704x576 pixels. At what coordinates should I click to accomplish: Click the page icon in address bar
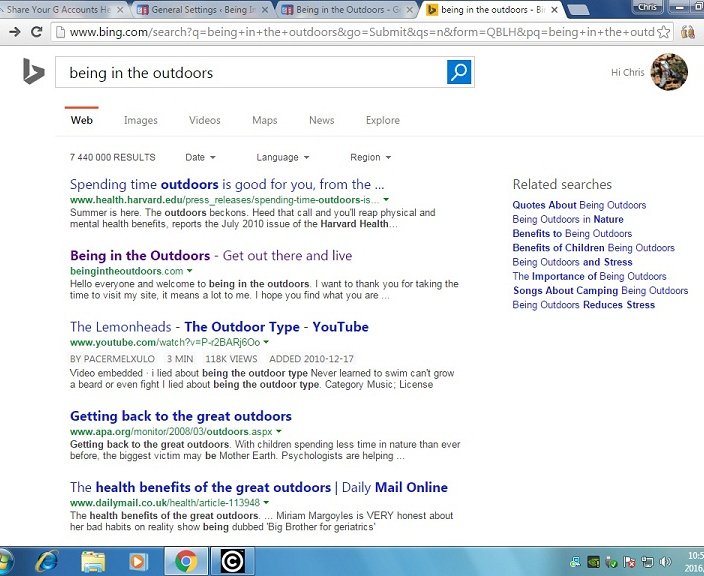61,32
